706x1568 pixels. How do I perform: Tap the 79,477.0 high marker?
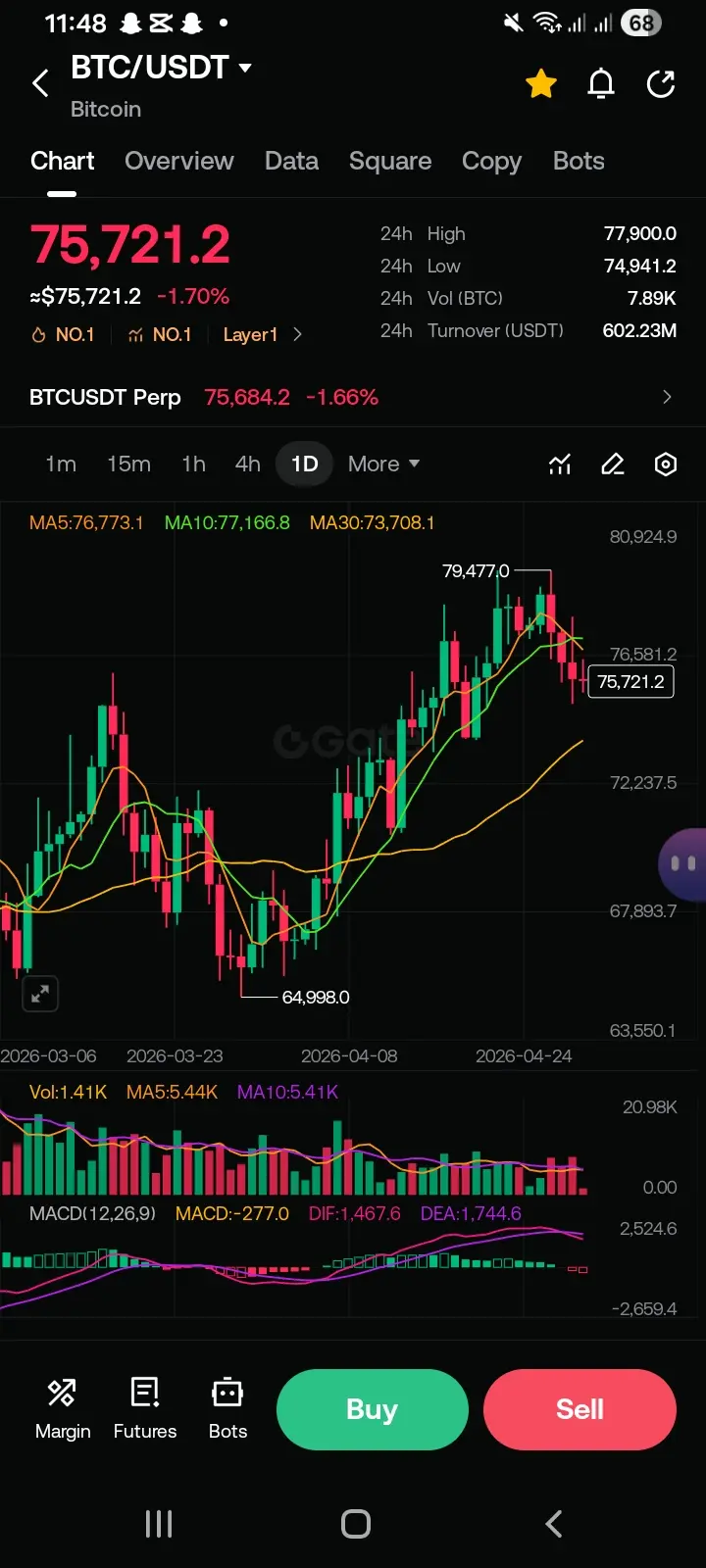pos(476,570)
